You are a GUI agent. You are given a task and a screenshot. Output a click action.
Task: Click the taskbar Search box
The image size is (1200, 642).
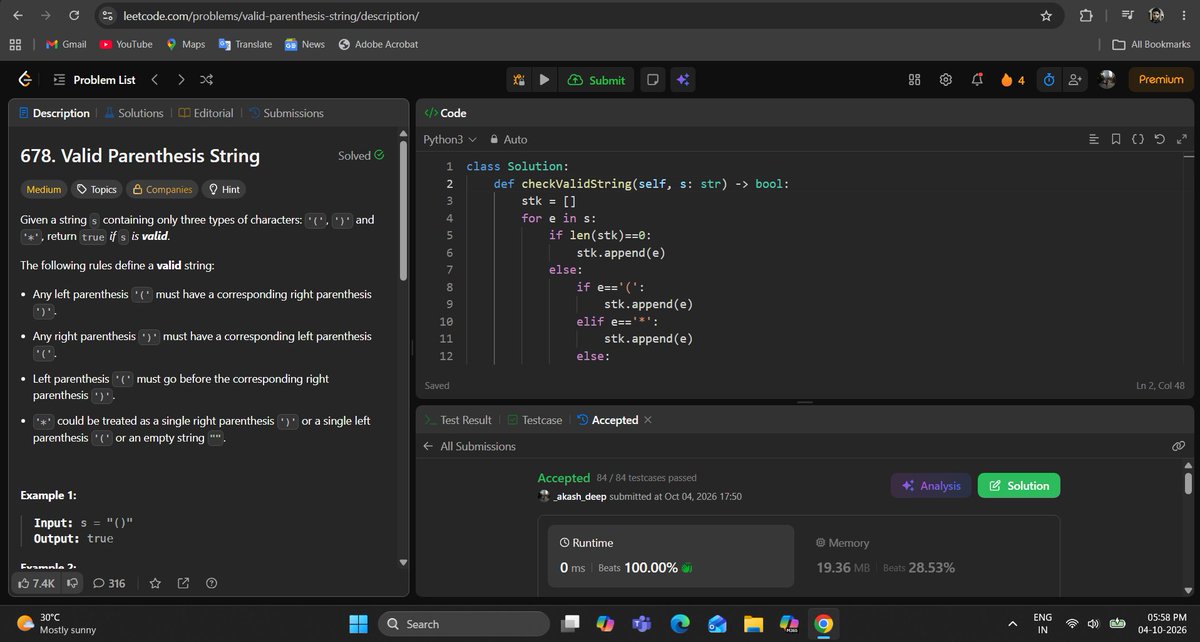(x=465, y=624)
